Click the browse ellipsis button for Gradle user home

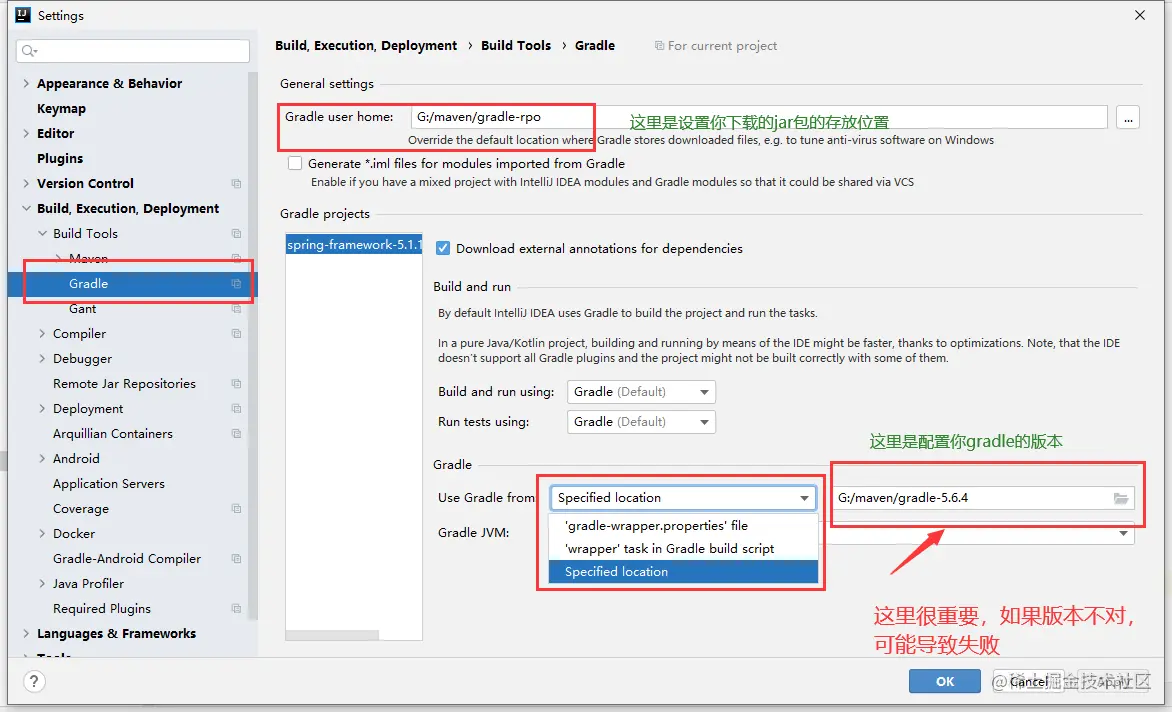pyautogui.click(x=1128, y=117)
